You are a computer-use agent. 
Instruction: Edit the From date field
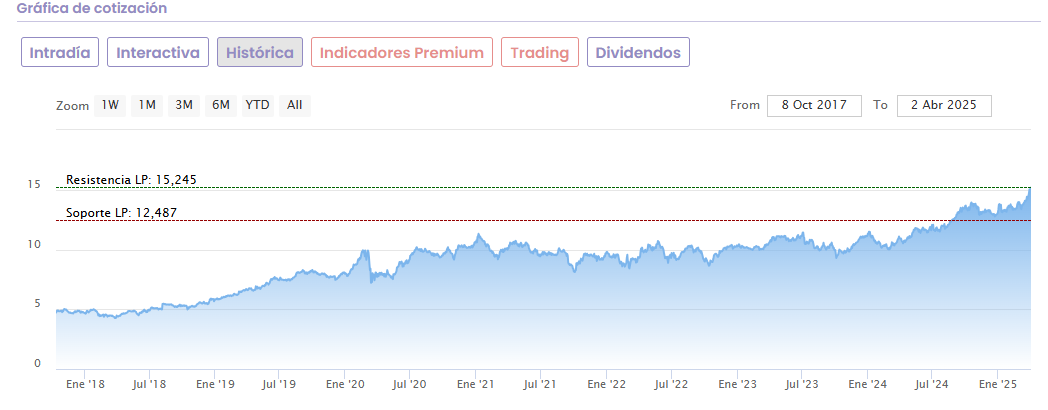point(814,105)
